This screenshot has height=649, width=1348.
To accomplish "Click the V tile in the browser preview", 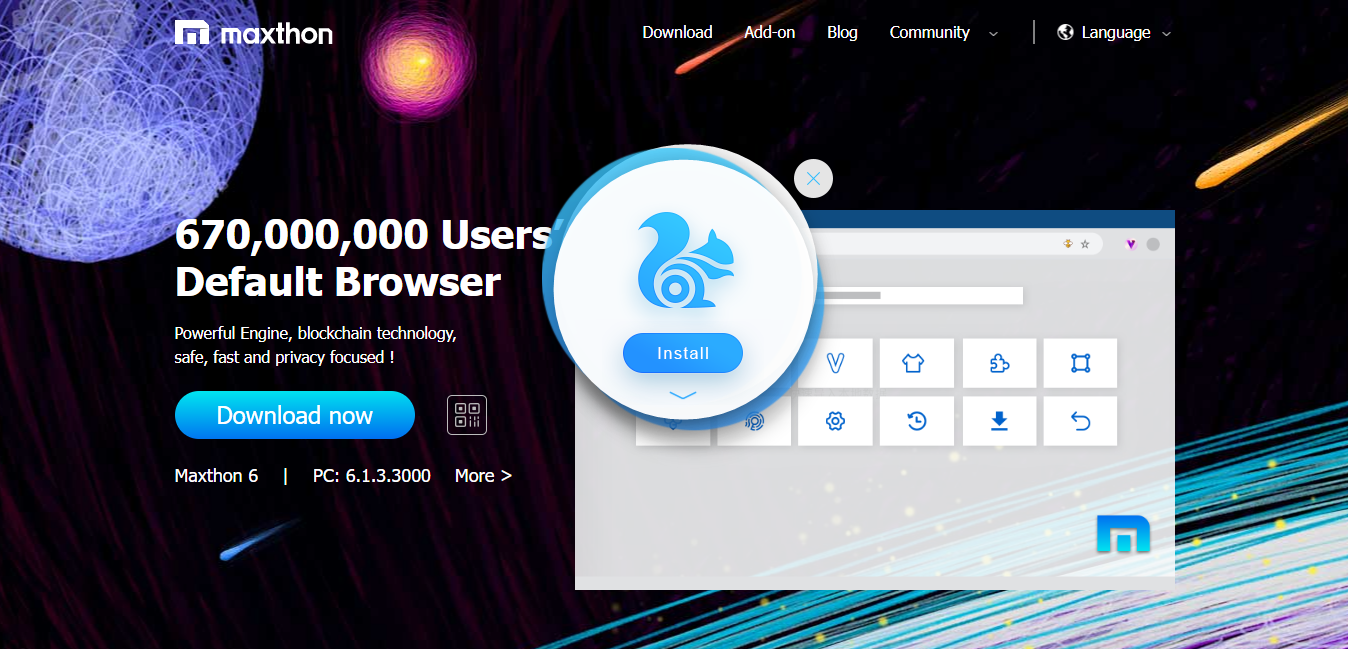I will click(835, 363).
